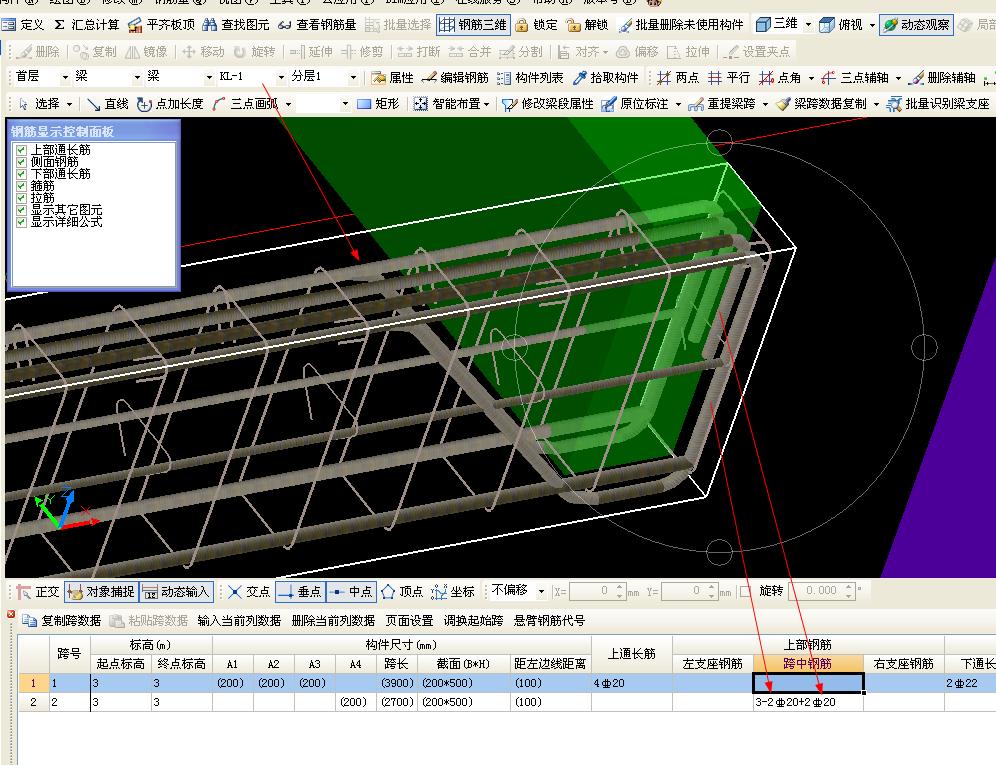
Task: Toggle the 箍筋 stirrup checkbox
Action: click(x=21, y=186)
